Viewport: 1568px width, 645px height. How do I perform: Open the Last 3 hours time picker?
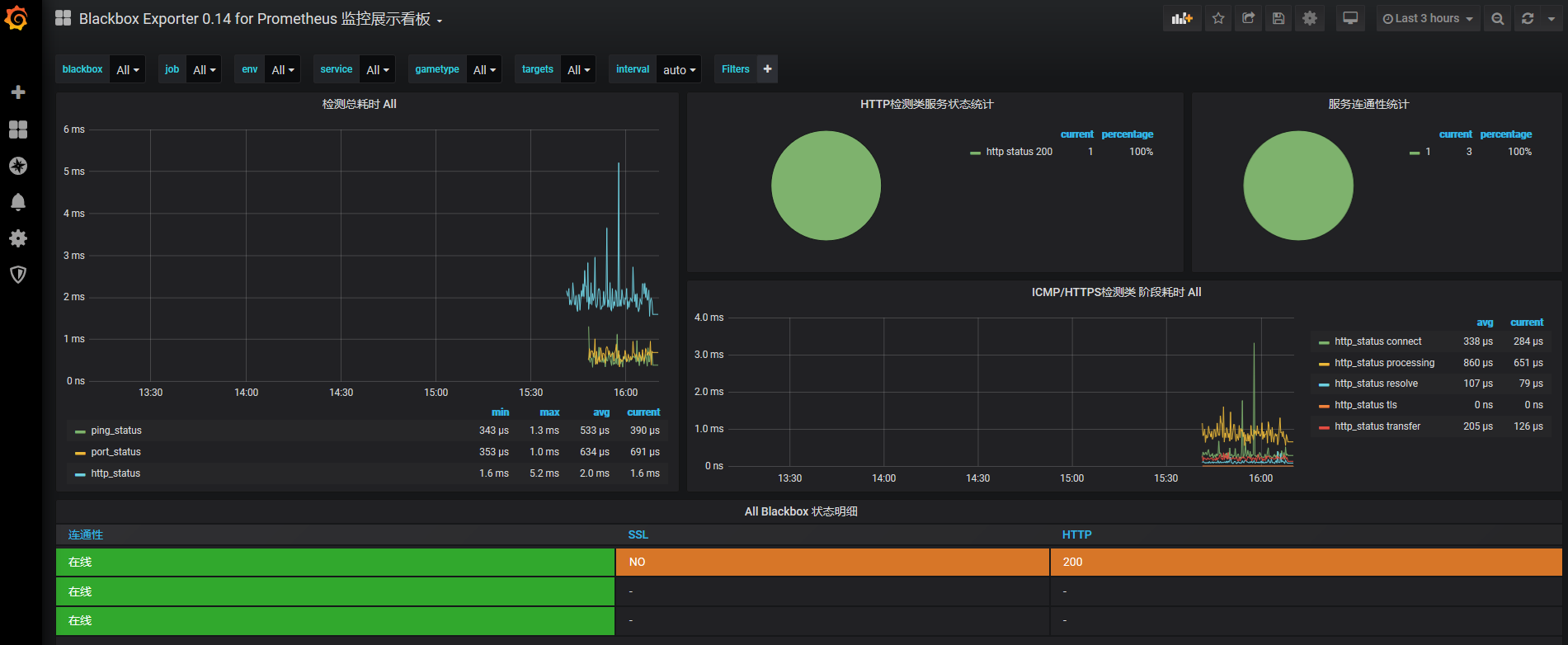pos(1428,18)
